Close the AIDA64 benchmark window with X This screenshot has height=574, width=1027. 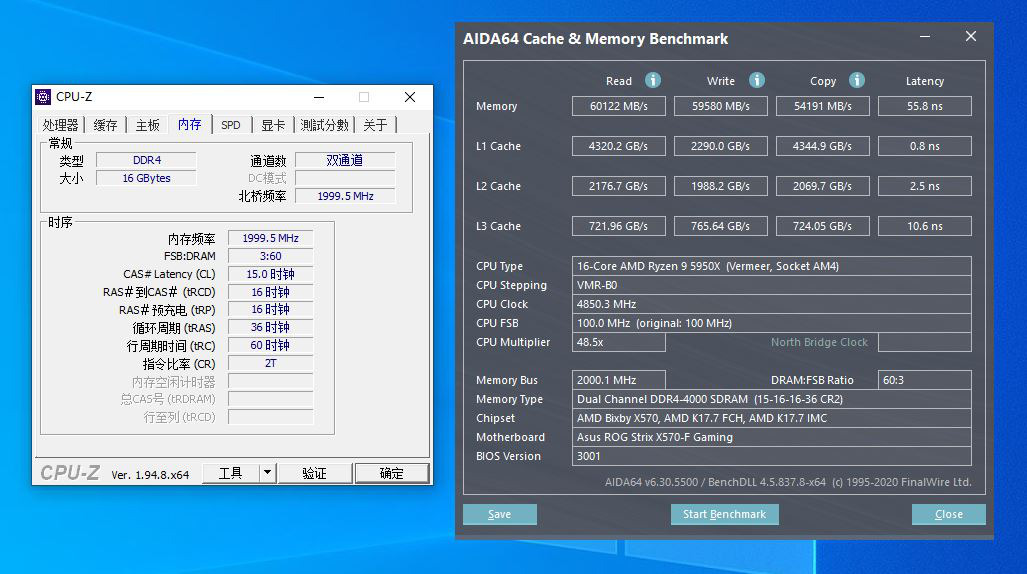click(970, 37)
